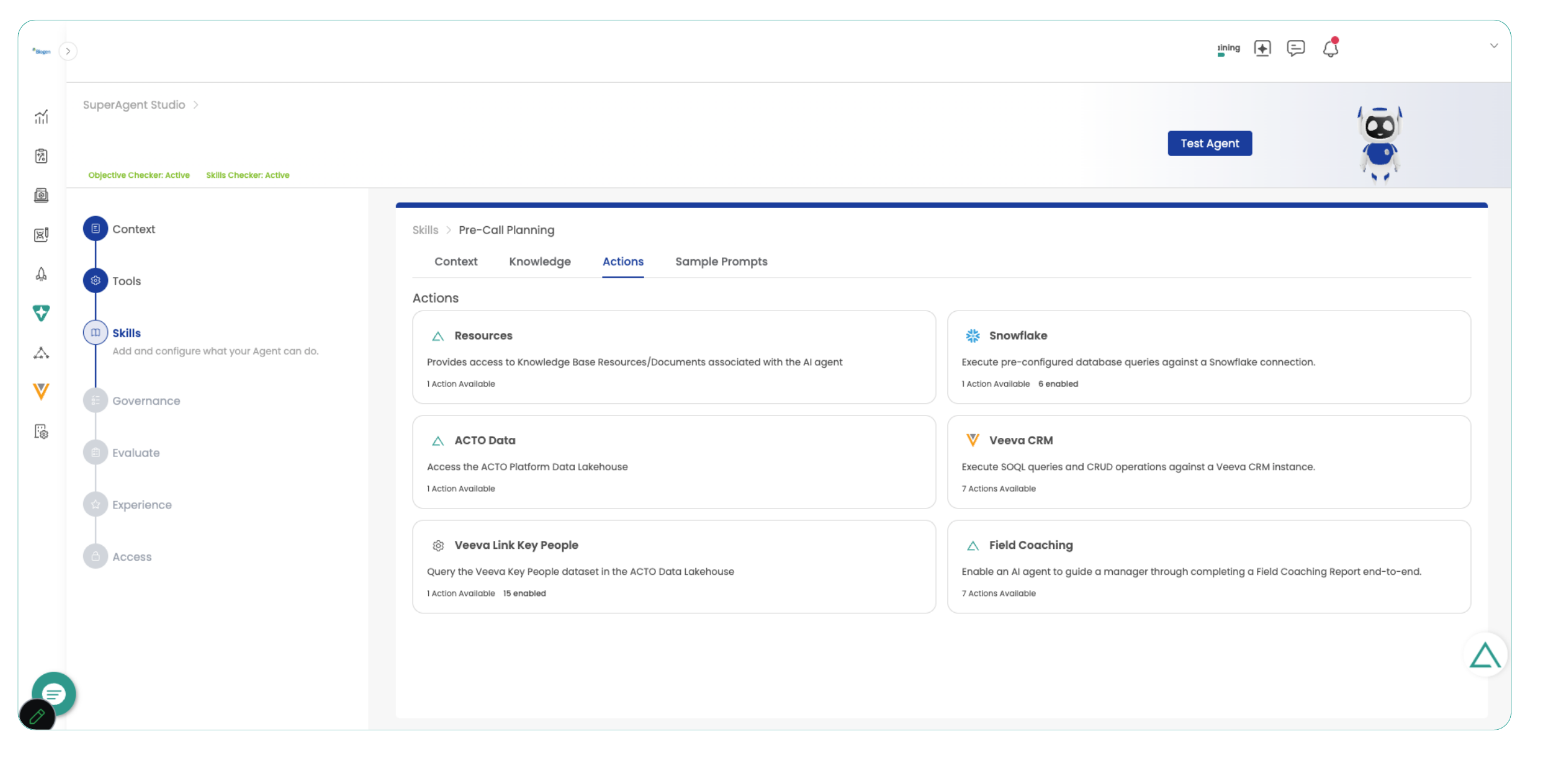
Task: Click the black pencil edit button
Action: (37, 716)
